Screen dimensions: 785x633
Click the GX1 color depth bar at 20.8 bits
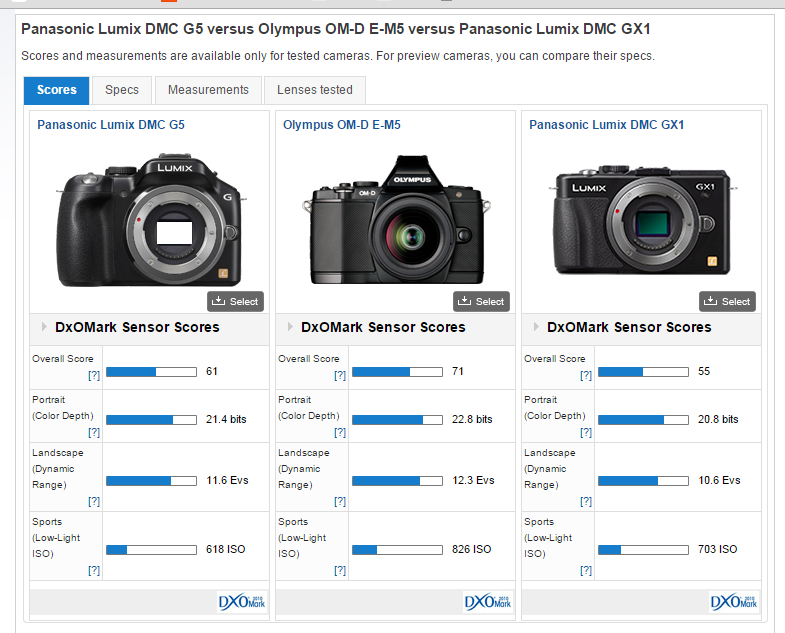pyautogui.click(x=643, y=420)
